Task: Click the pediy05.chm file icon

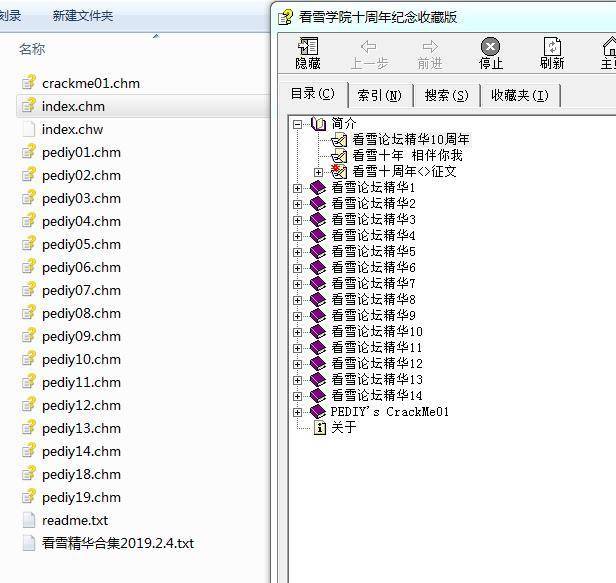Action: click(x=29, y=244)
